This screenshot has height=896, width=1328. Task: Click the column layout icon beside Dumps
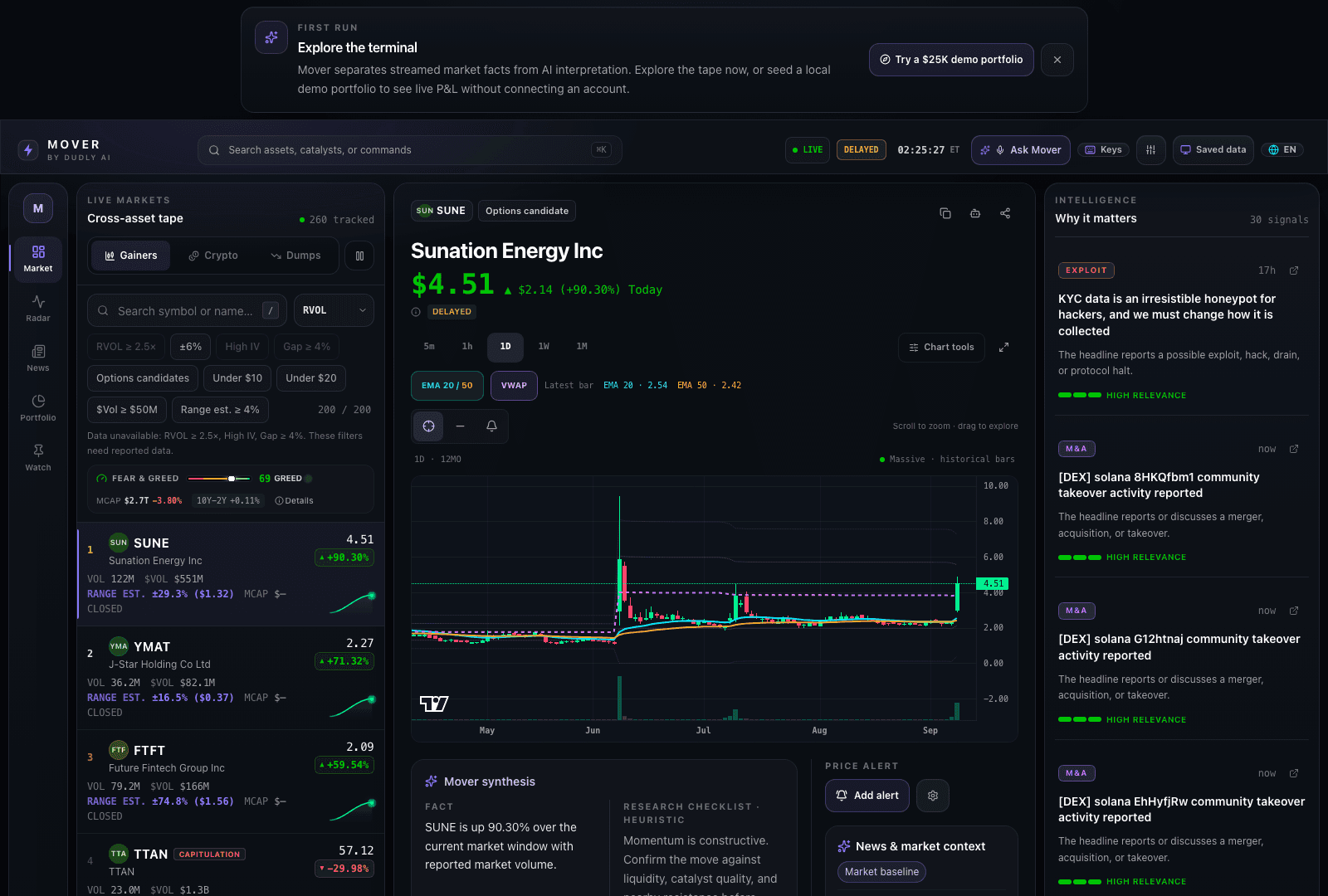(x=359, y=256)
